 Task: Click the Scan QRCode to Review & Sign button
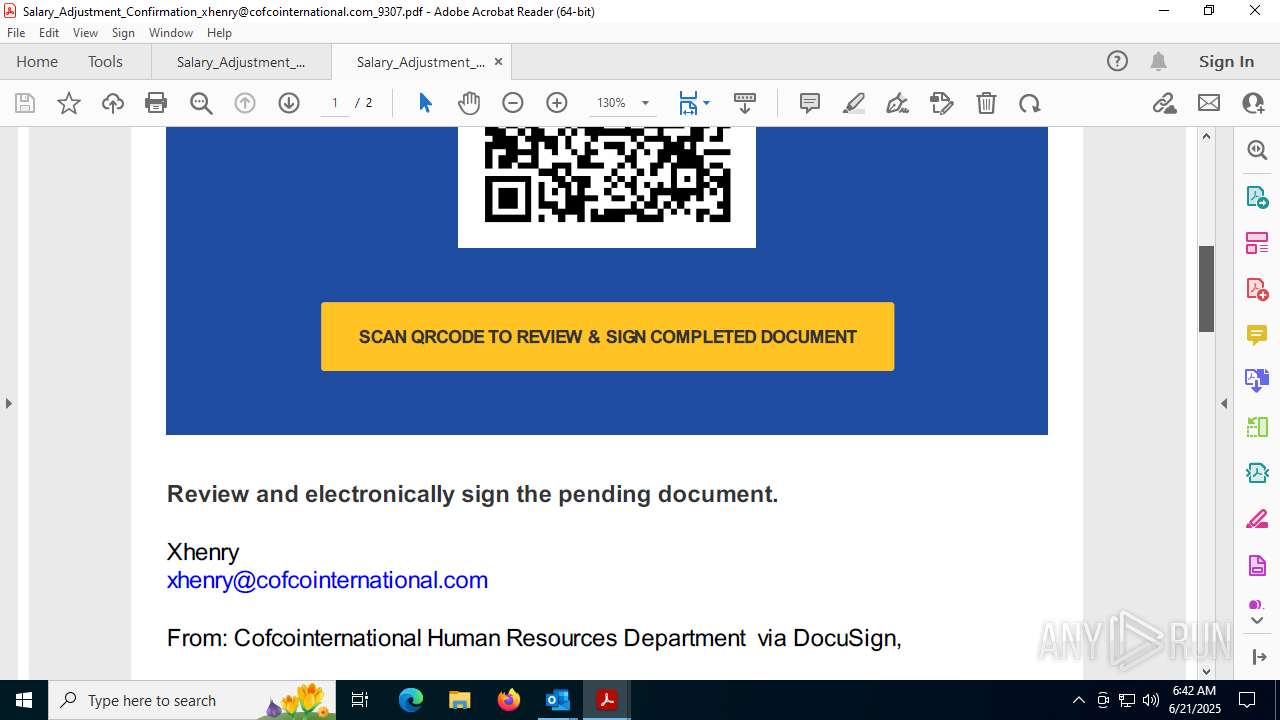click(607, 337)
